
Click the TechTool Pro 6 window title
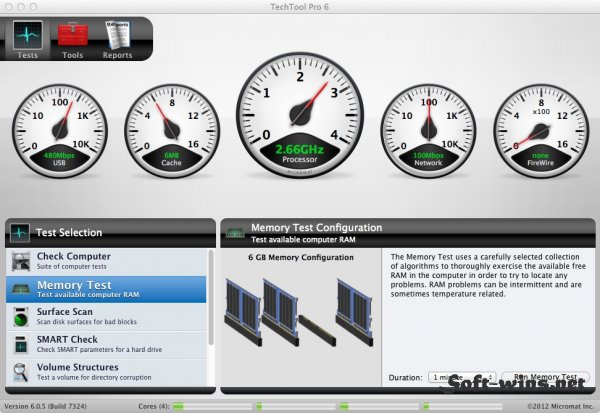click(300, 7)
